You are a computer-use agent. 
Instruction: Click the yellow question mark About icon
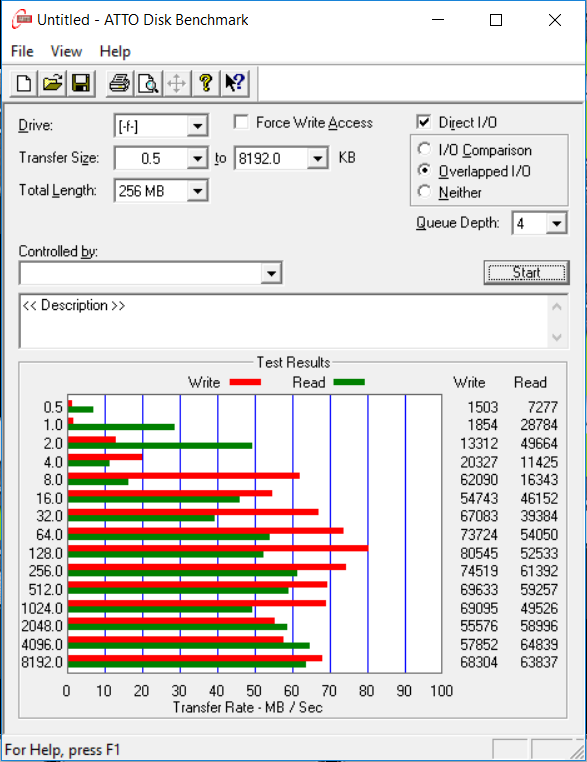coord(206,84)
